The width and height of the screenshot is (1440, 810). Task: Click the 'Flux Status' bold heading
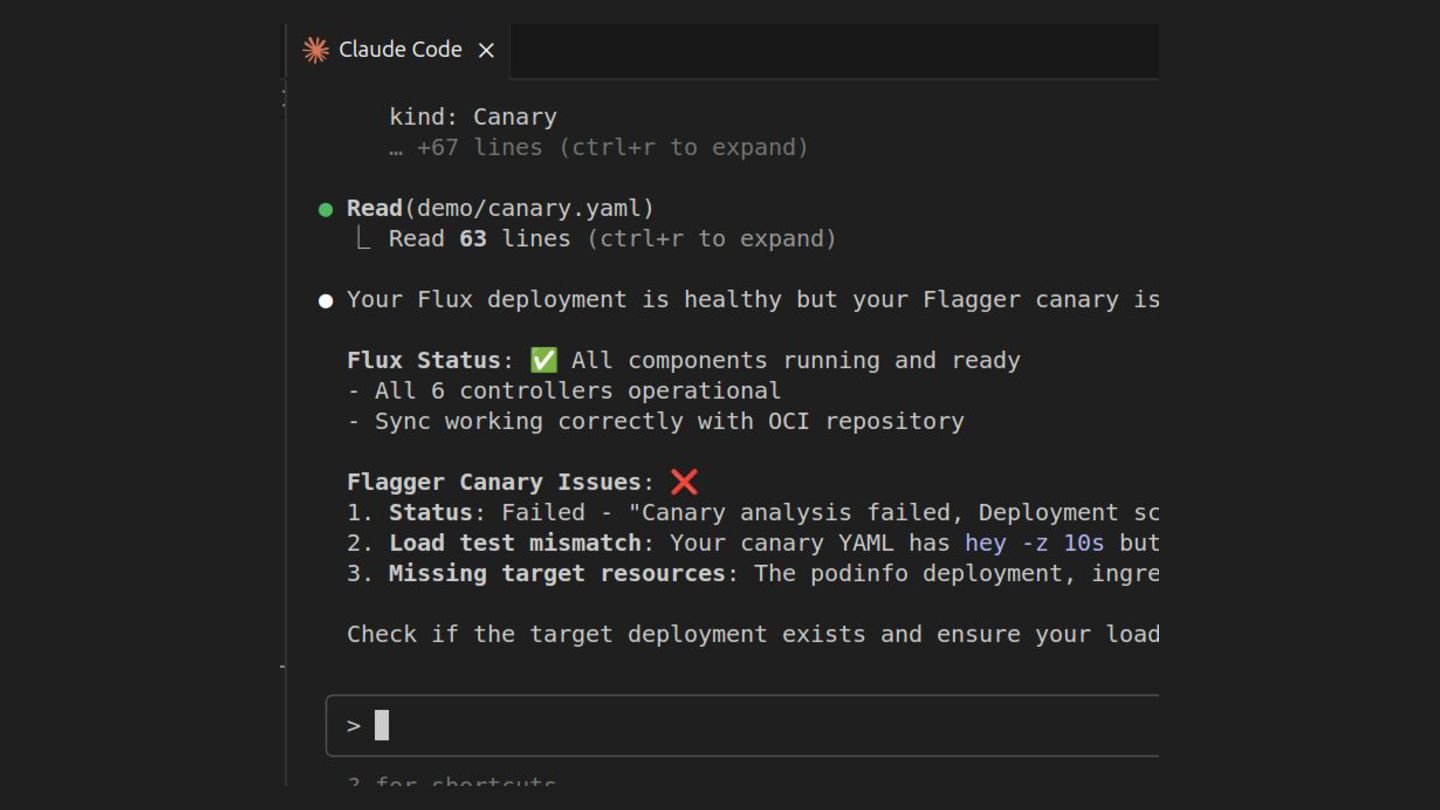pyautogui.click(x=423, y=360)
